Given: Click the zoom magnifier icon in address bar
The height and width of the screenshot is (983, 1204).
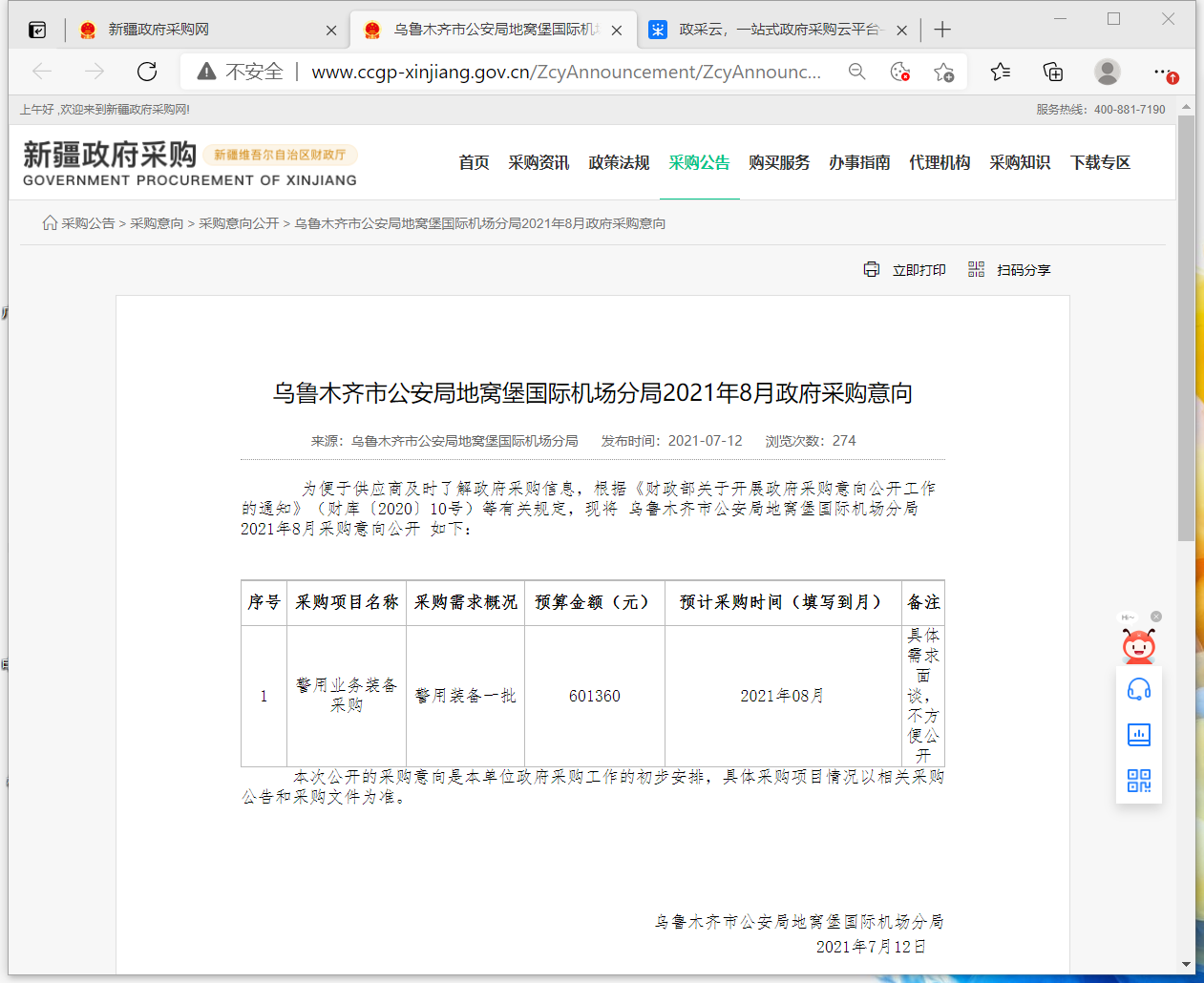Looking at the screenshot, I should pyautogui.click(x=856, y=72).
